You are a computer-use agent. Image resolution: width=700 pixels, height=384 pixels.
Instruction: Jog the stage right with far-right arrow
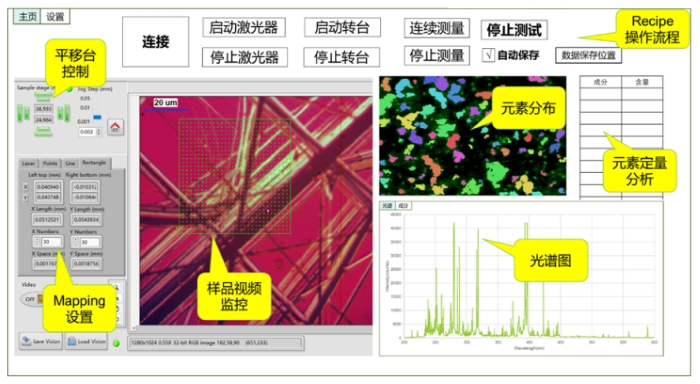pos(67,113)
